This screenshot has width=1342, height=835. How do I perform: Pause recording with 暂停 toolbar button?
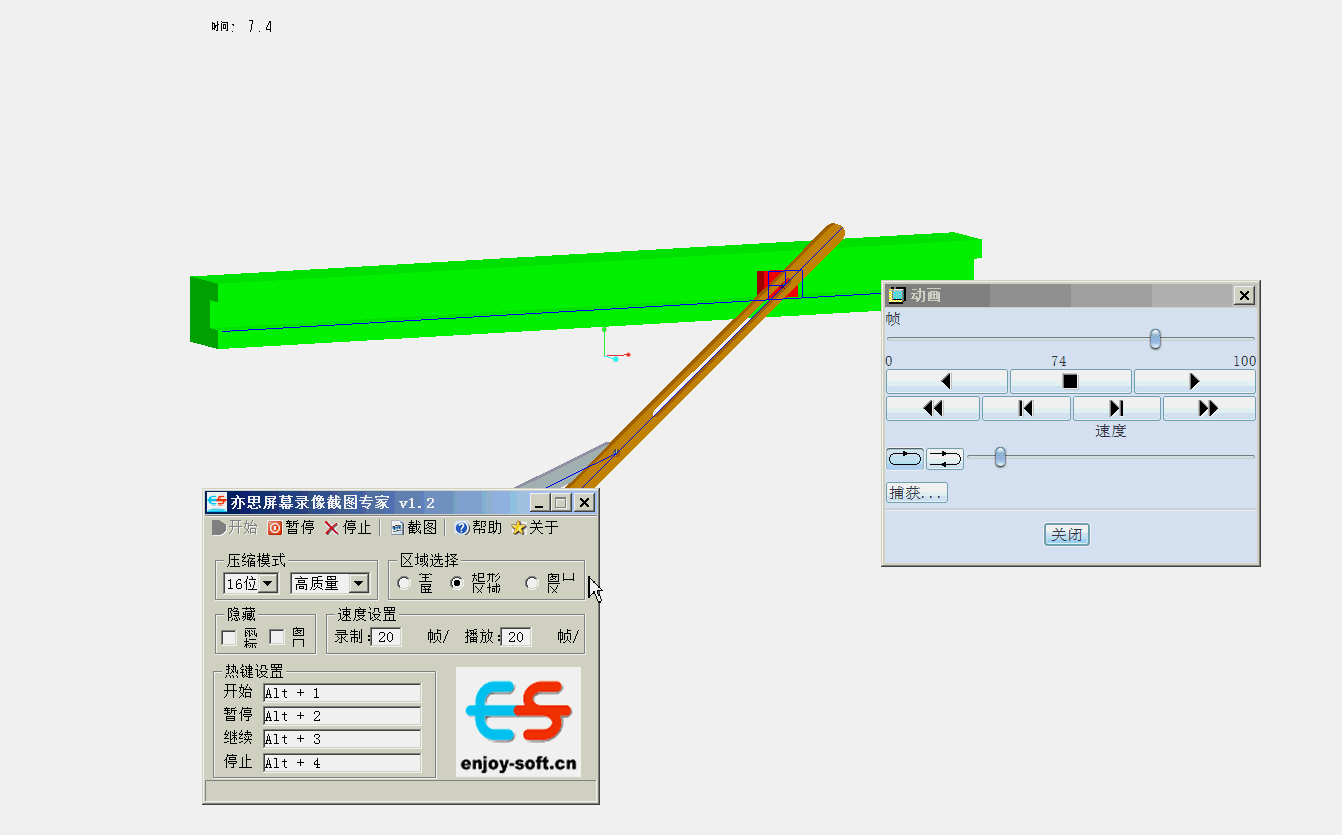[291, 527]
